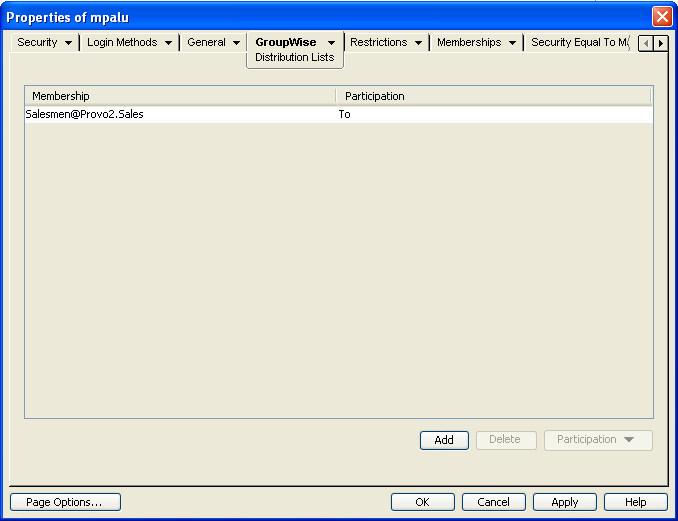Open Help for this dialog

pyautogui.click(x=636, y=502)
